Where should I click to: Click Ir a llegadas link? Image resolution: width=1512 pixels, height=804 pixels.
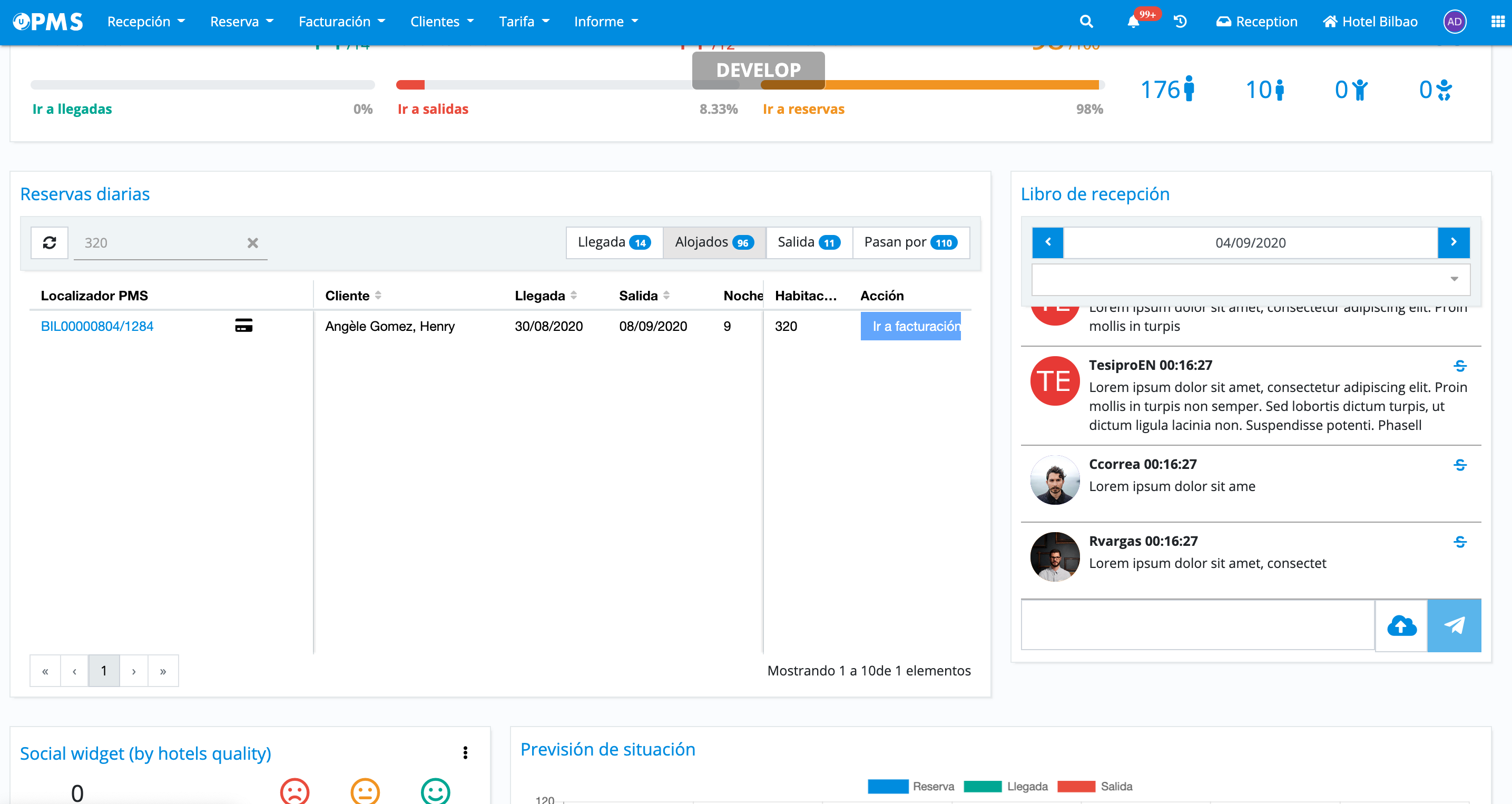(x=72, y=109)
